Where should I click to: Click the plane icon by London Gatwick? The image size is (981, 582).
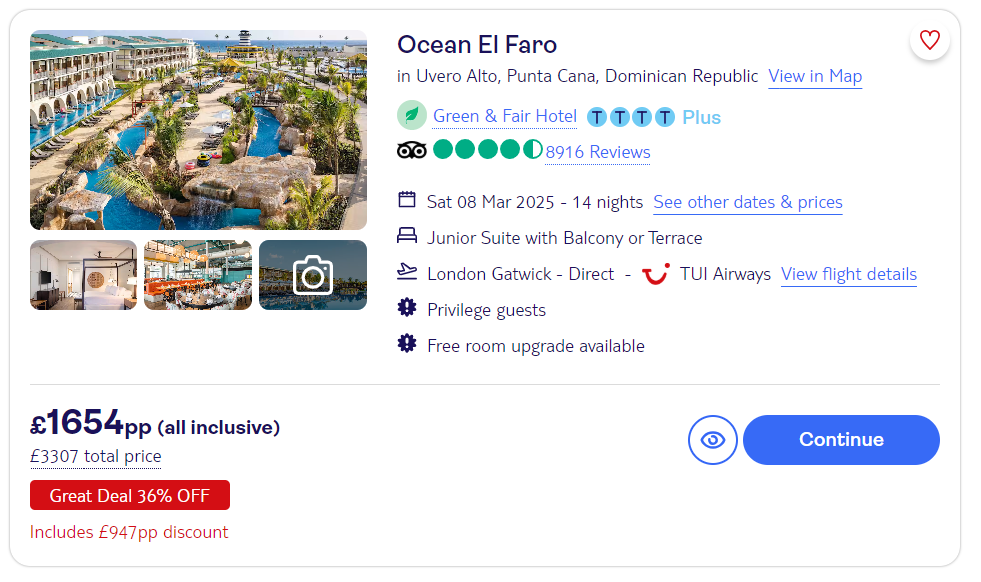[x=407, y=272]
